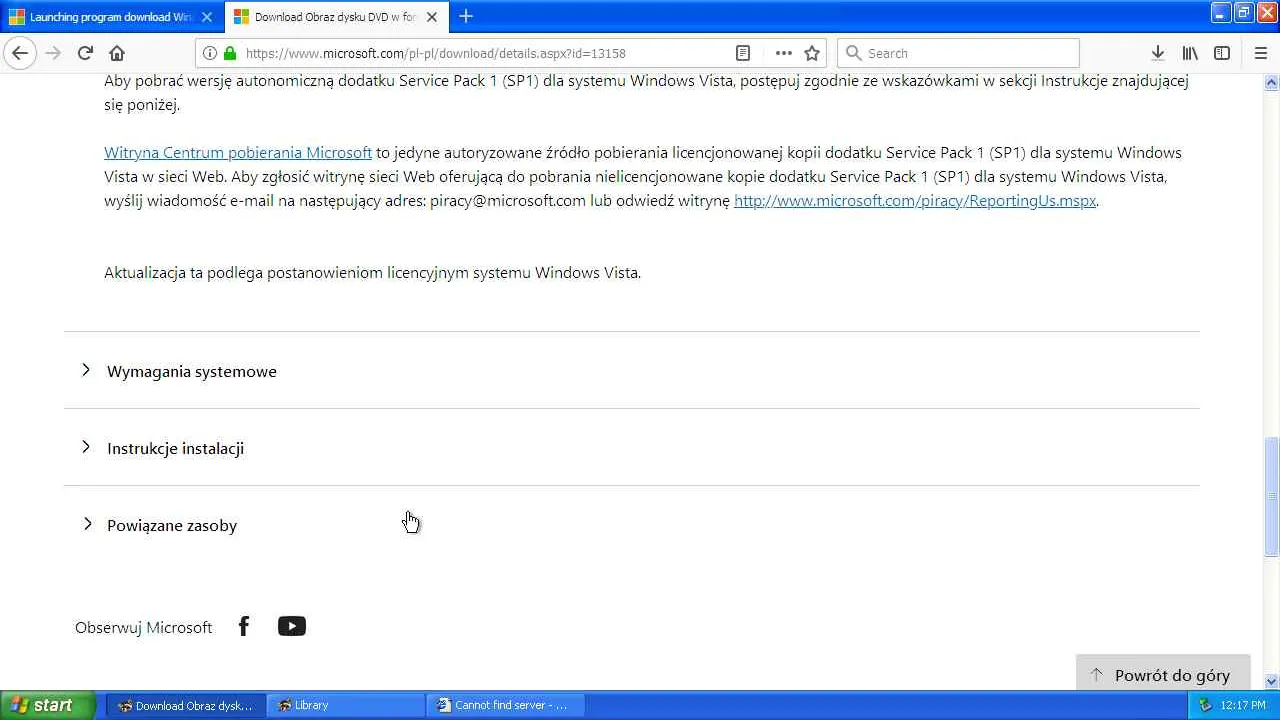Expand the Wymagania systemowe section
This screenshot has width=1280, height=720.
pyautogui.click(x=631, y=371)
